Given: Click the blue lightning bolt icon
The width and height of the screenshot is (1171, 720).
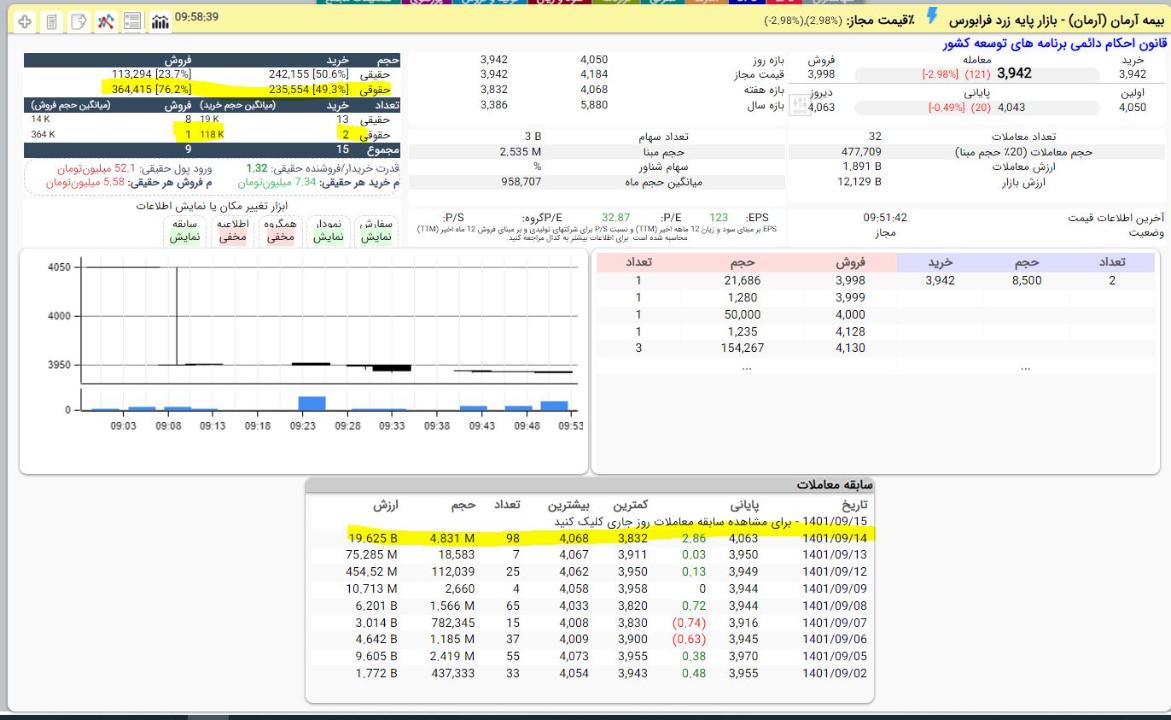Looking at the screenshot, I should 932,18.
